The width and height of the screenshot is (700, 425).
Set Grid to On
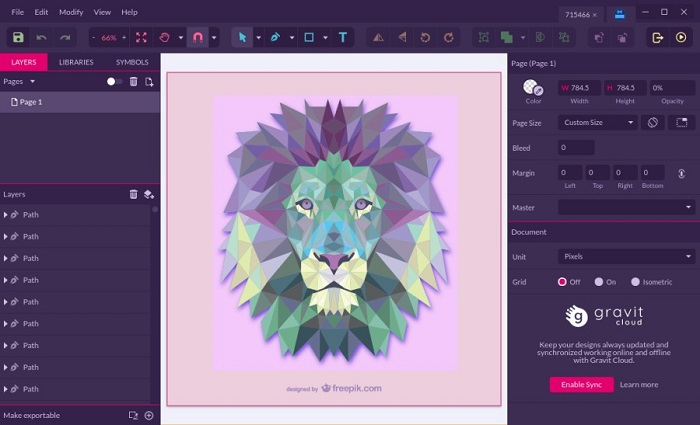click(599, 282)
